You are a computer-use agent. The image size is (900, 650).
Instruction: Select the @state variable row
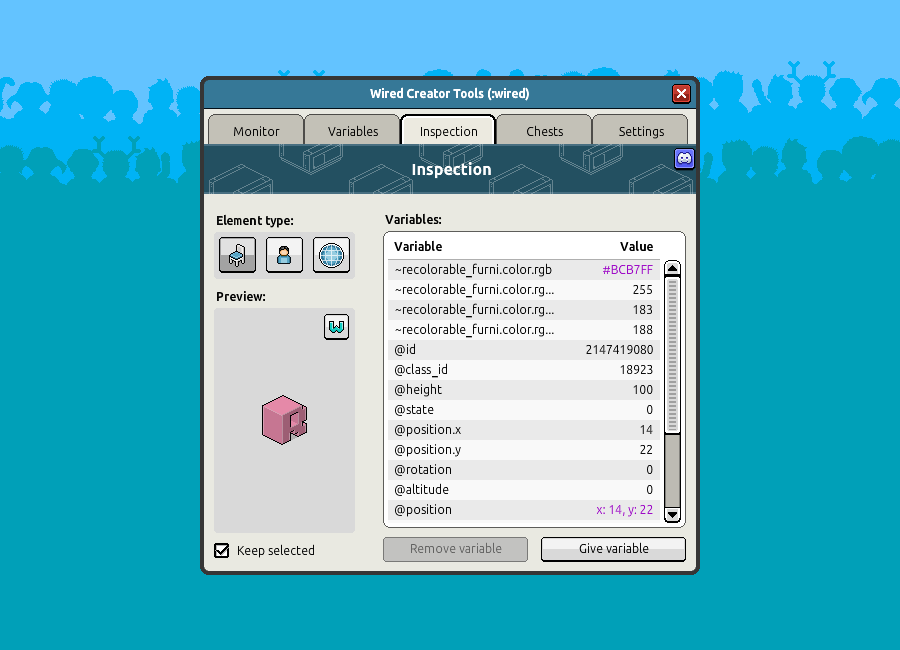[x=523, y=410]
